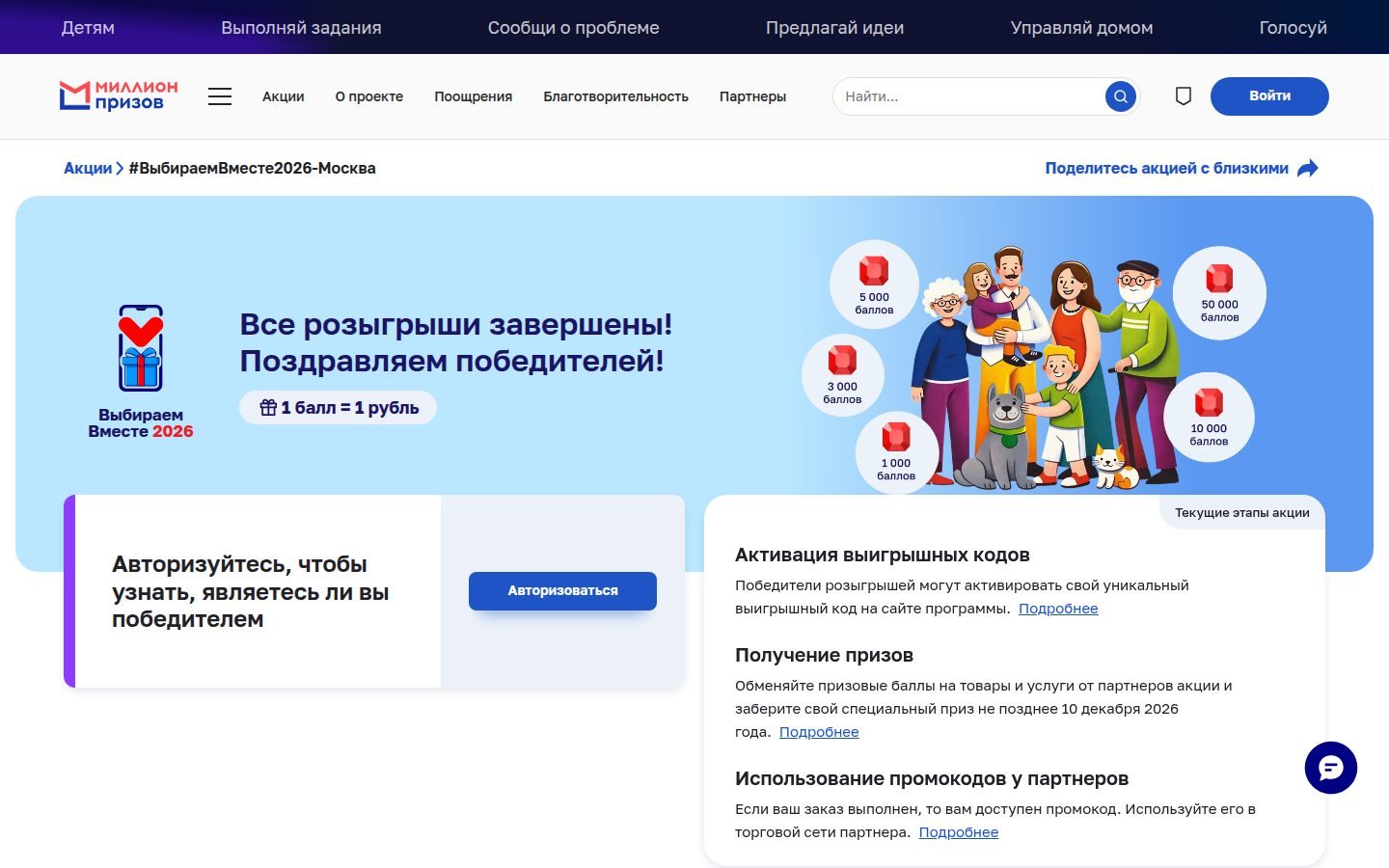The image size is (1389, 868).
Task: Click the #ВыбираемВместе2026-Москва breadcrumb text
Action: pyautogui.click(x=252, y=169)
